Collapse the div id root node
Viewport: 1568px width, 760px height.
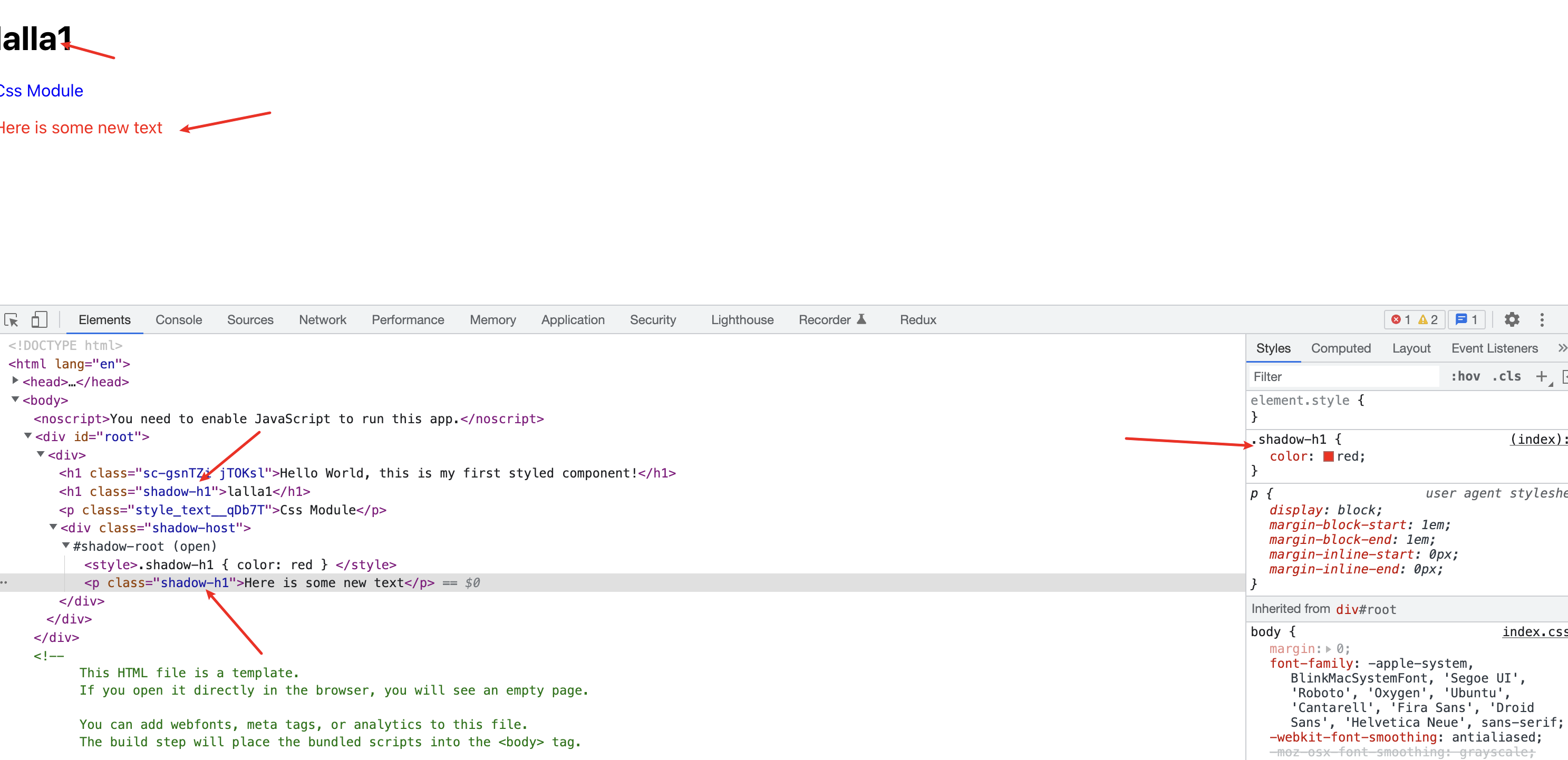[28, 436]
